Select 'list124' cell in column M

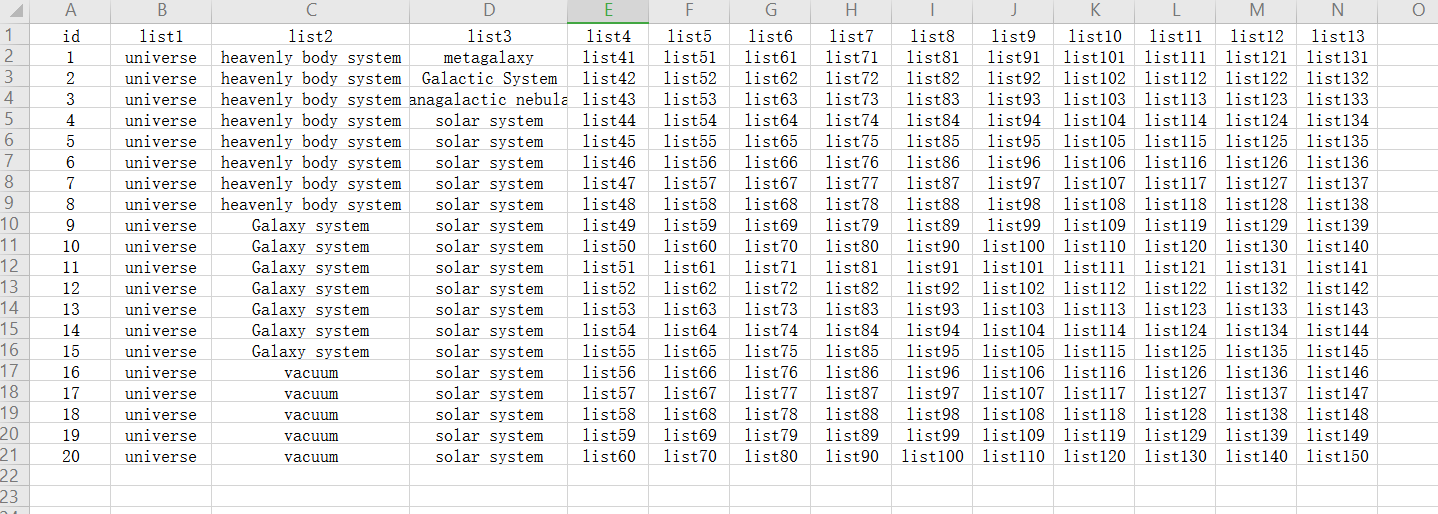[1256, 120]
